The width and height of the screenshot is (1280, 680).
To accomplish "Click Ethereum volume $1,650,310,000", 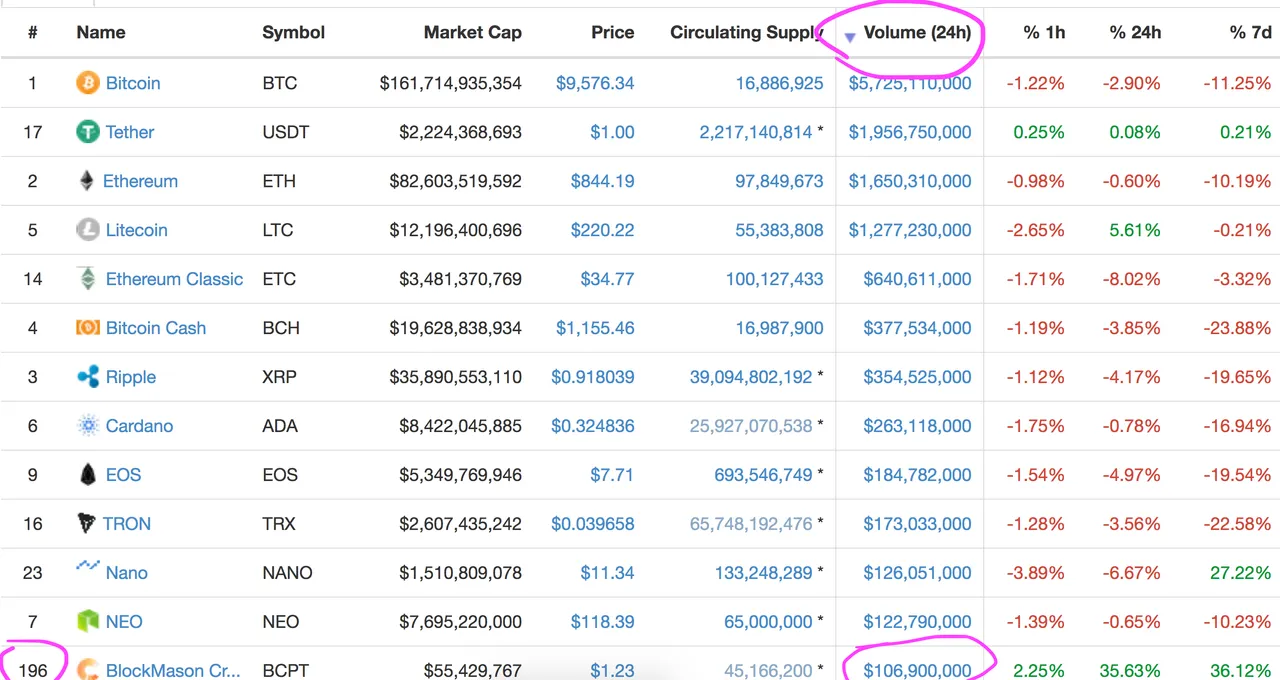I will click(910, 181).
